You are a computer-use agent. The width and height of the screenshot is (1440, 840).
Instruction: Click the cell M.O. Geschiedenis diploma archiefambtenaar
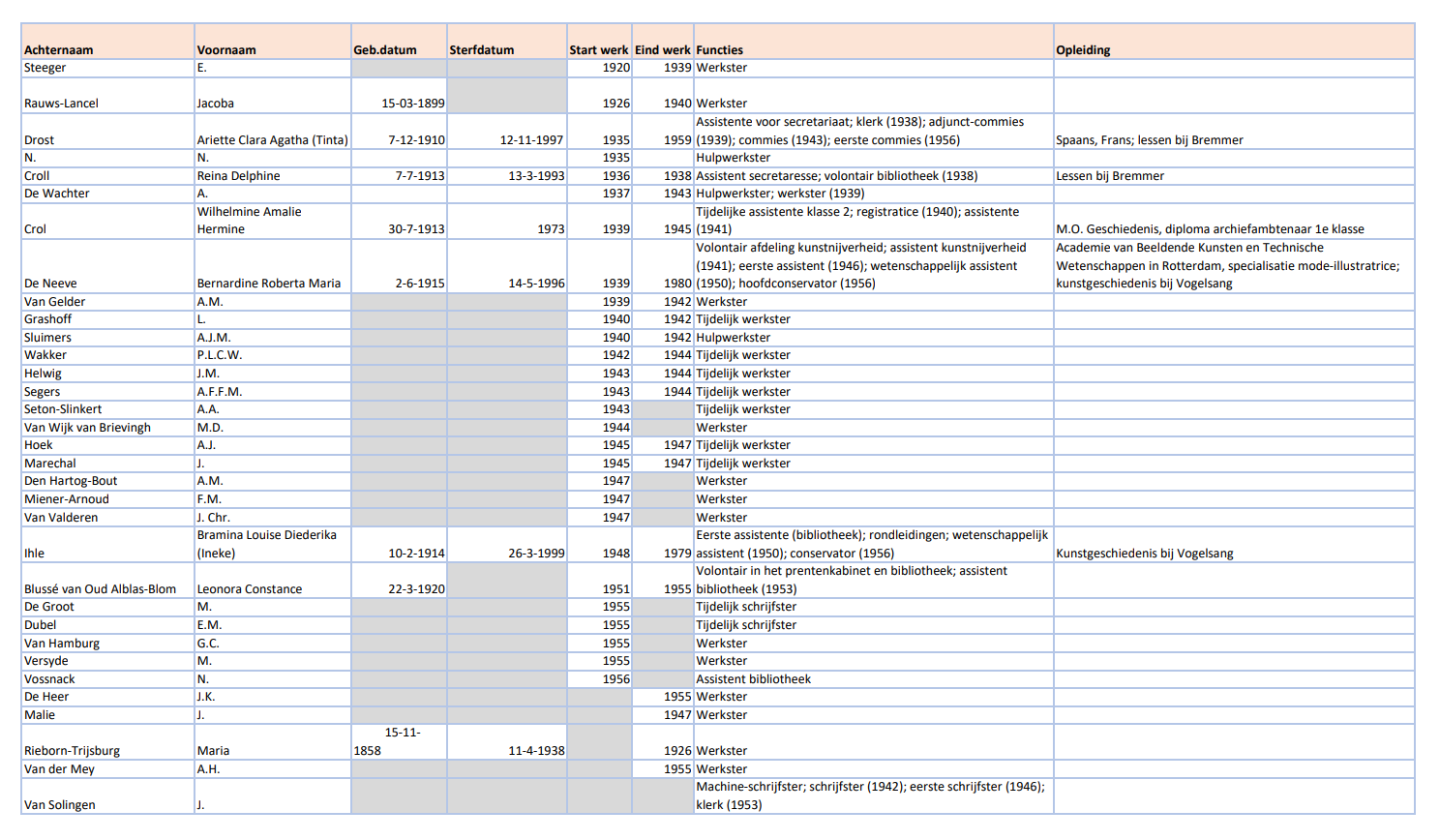[x=1210, y=229]
